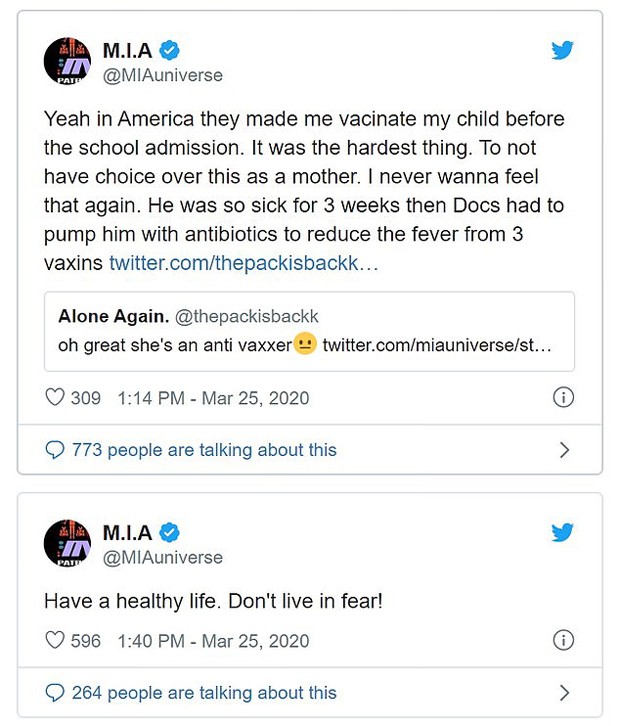Like the 'Have a healthy life' tweet
The image size is (620, 726).
click(55, 640)
